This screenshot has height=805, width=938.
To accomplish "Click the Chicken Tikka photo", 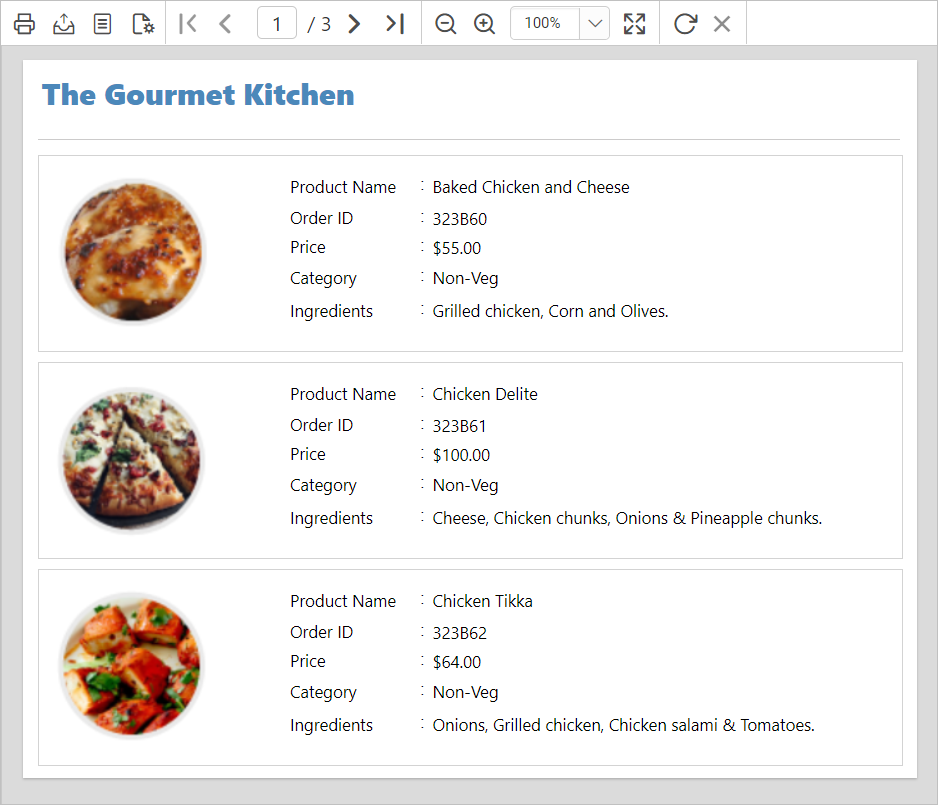I will click(133, 666).
